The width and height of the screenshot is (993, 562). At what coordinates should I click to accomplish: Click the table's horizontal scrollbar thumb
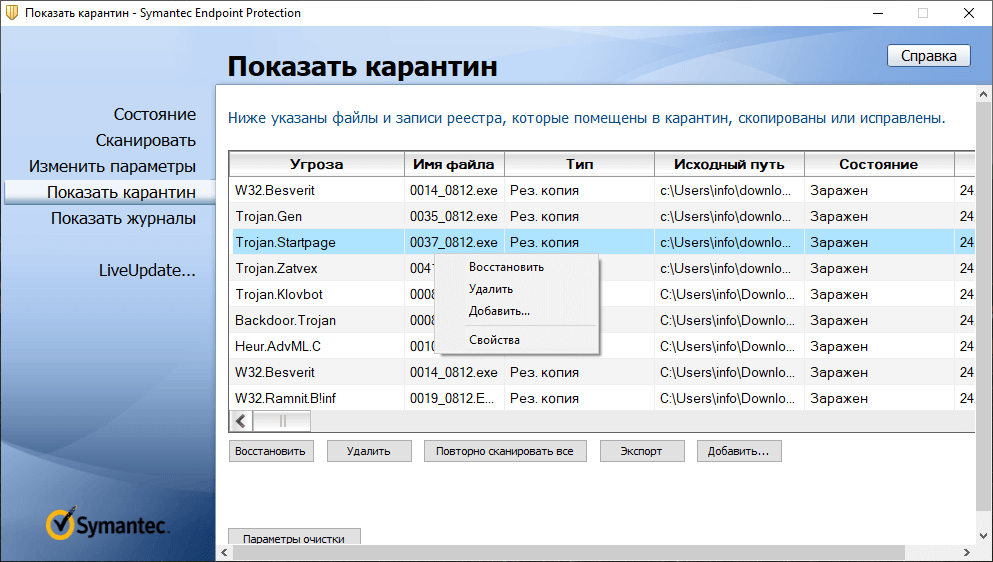282,421
